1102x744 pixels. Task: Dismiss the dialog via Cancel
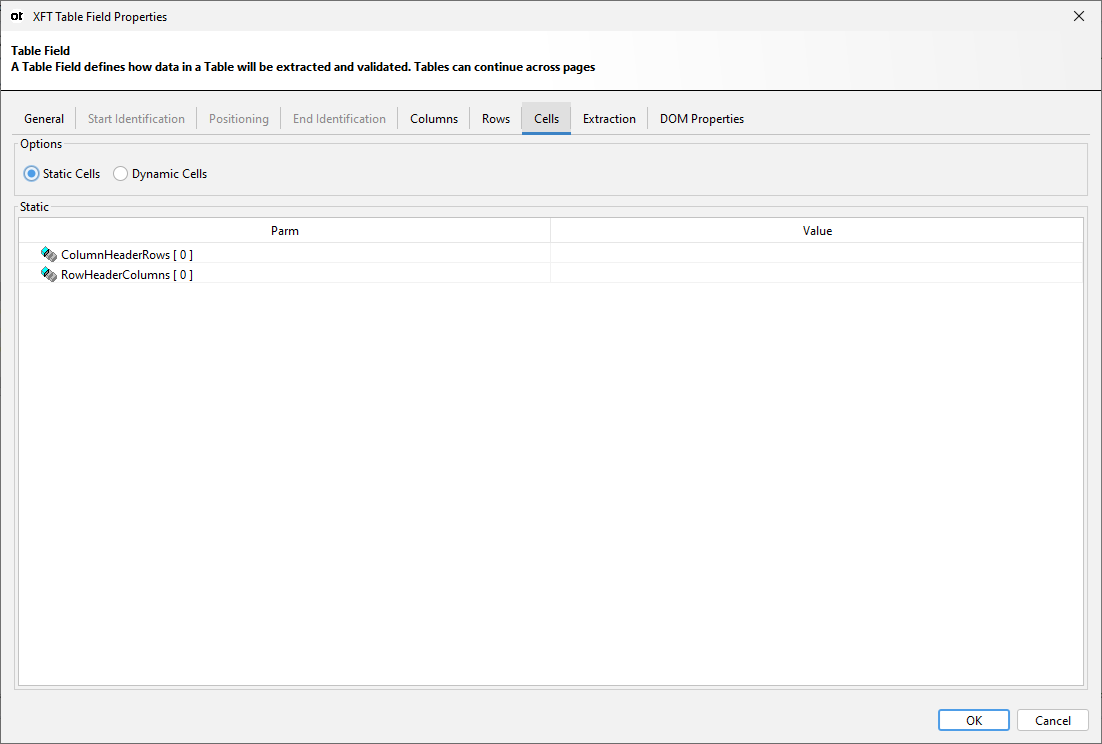(x=1052, y=720)
